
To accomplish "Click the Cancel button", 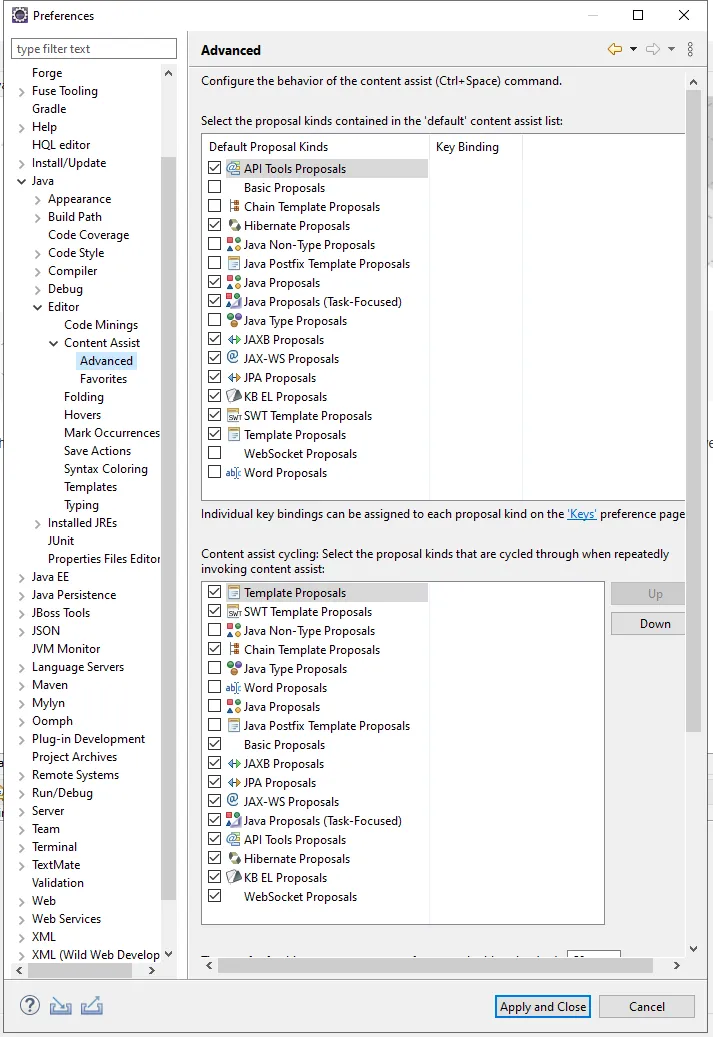I will pyautogui.click(x=647, y=1007).
